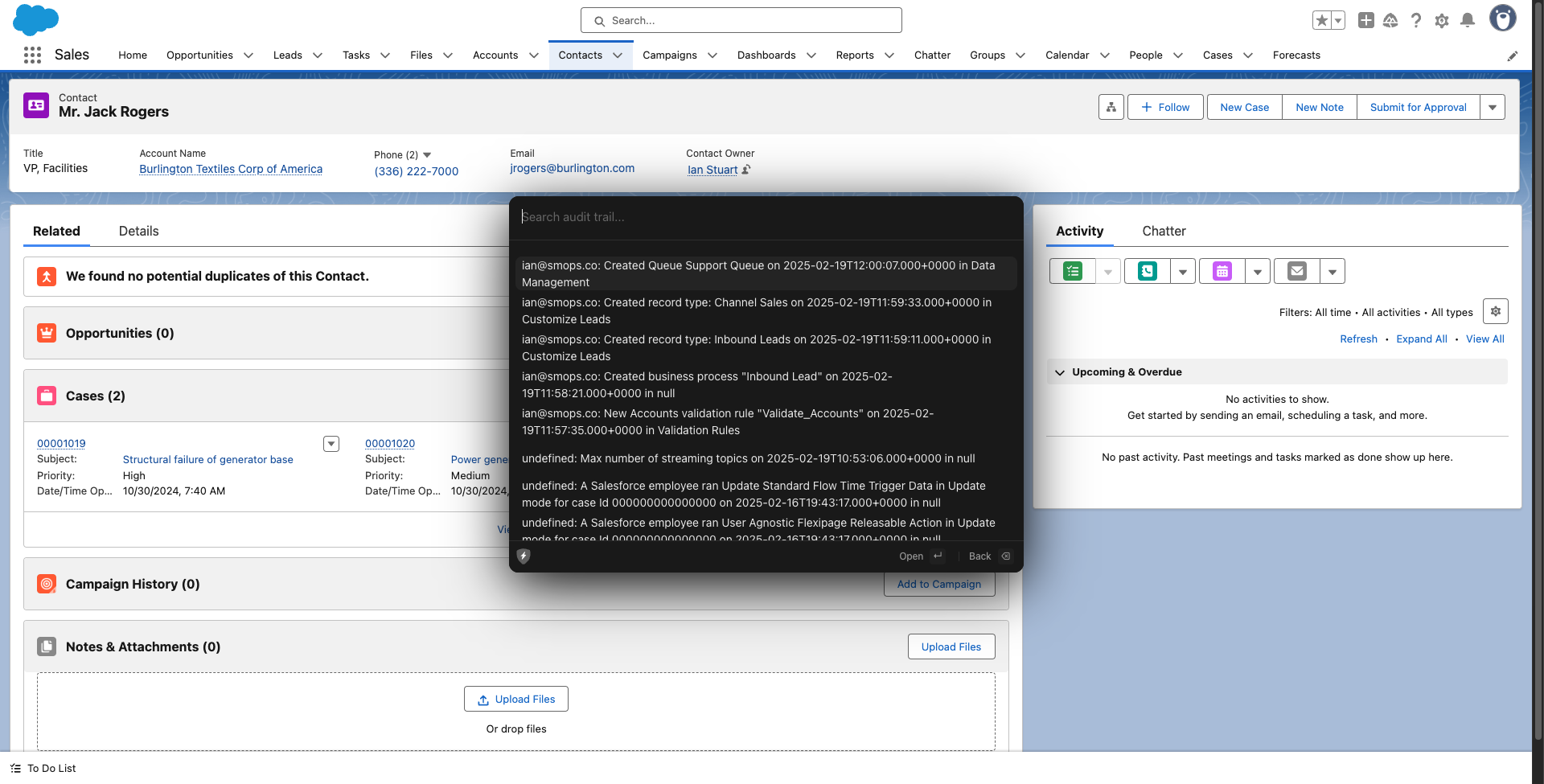Open the Reports nav dropdown chevron
The height and width of the screenshot is (784, 1544).
[x=889, y=55]
